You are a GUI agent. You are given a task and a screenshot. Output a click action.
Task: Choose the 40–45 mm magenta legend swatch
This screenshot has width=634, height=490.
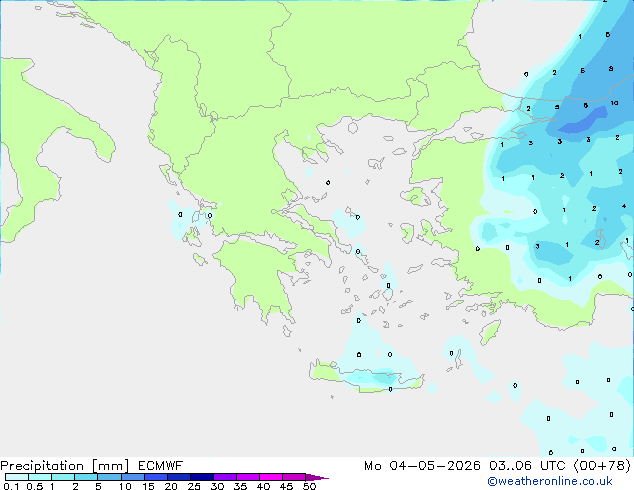(270, 477)
